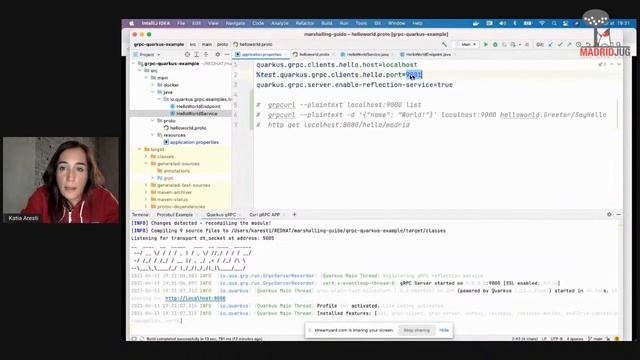Build project using the hammer icon
Image resolution: width=640 pixels, height=360 pixels.
point(444,44)
